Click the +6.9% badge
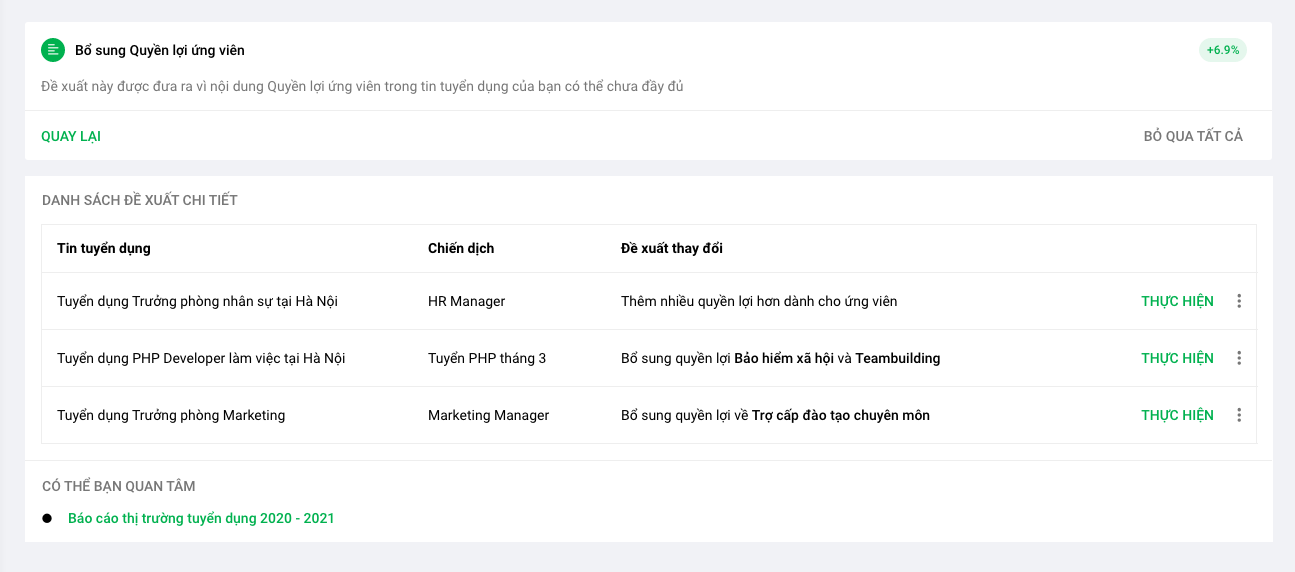The image size is (1295, 572). pos(1223,50)
